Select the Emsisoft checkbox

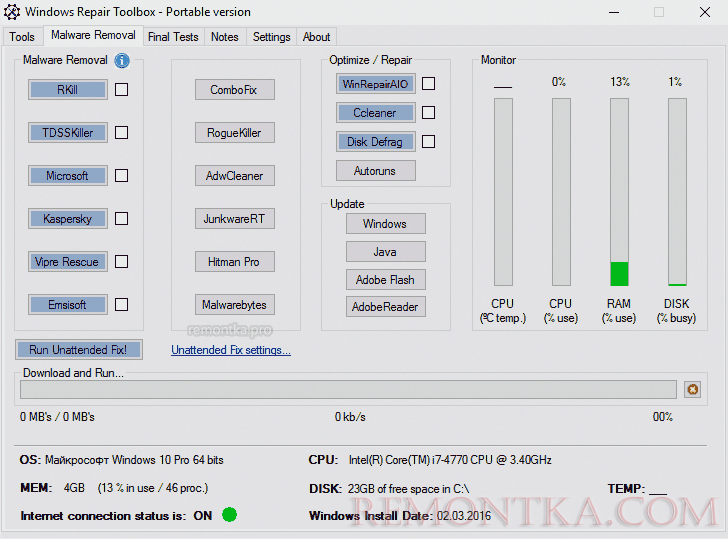coord(121,305)
